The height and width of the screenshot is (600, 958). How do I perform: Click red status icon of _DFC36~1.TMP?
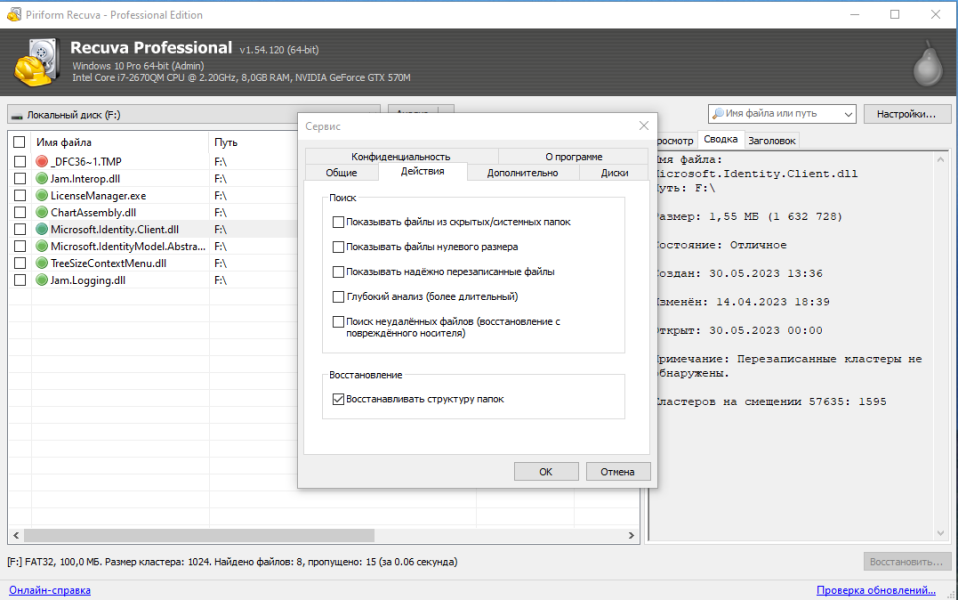42,161
